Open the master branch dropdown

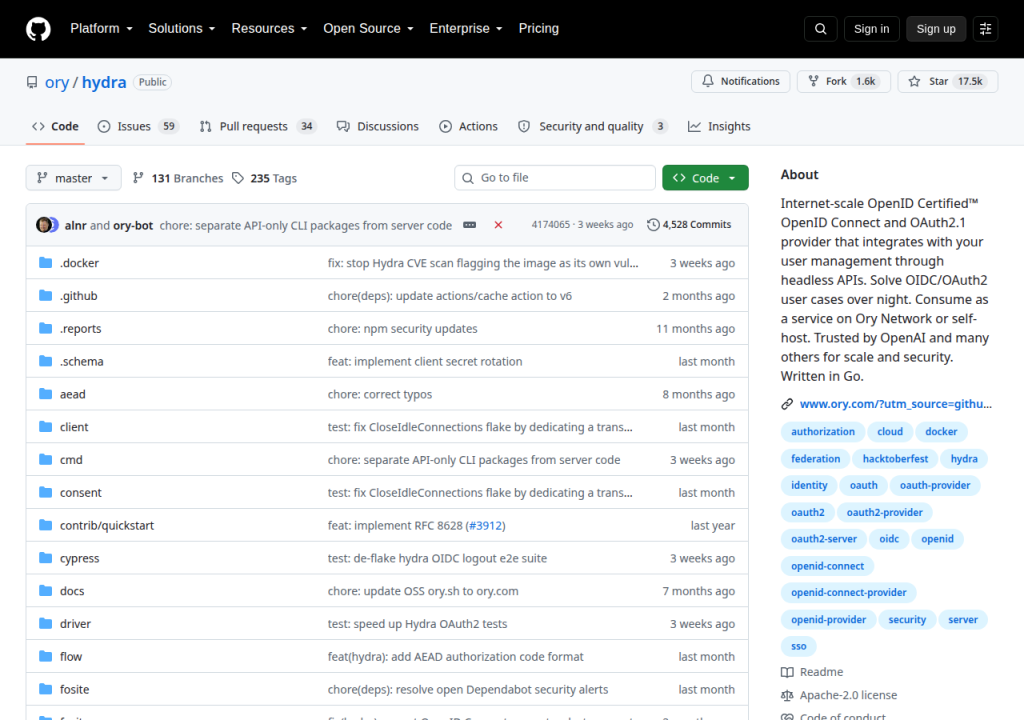[73, 178]
